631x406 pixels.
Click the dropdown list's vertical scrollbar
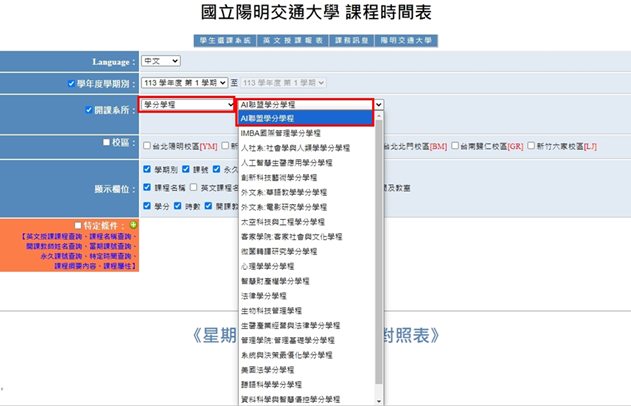tap(378, 250)
